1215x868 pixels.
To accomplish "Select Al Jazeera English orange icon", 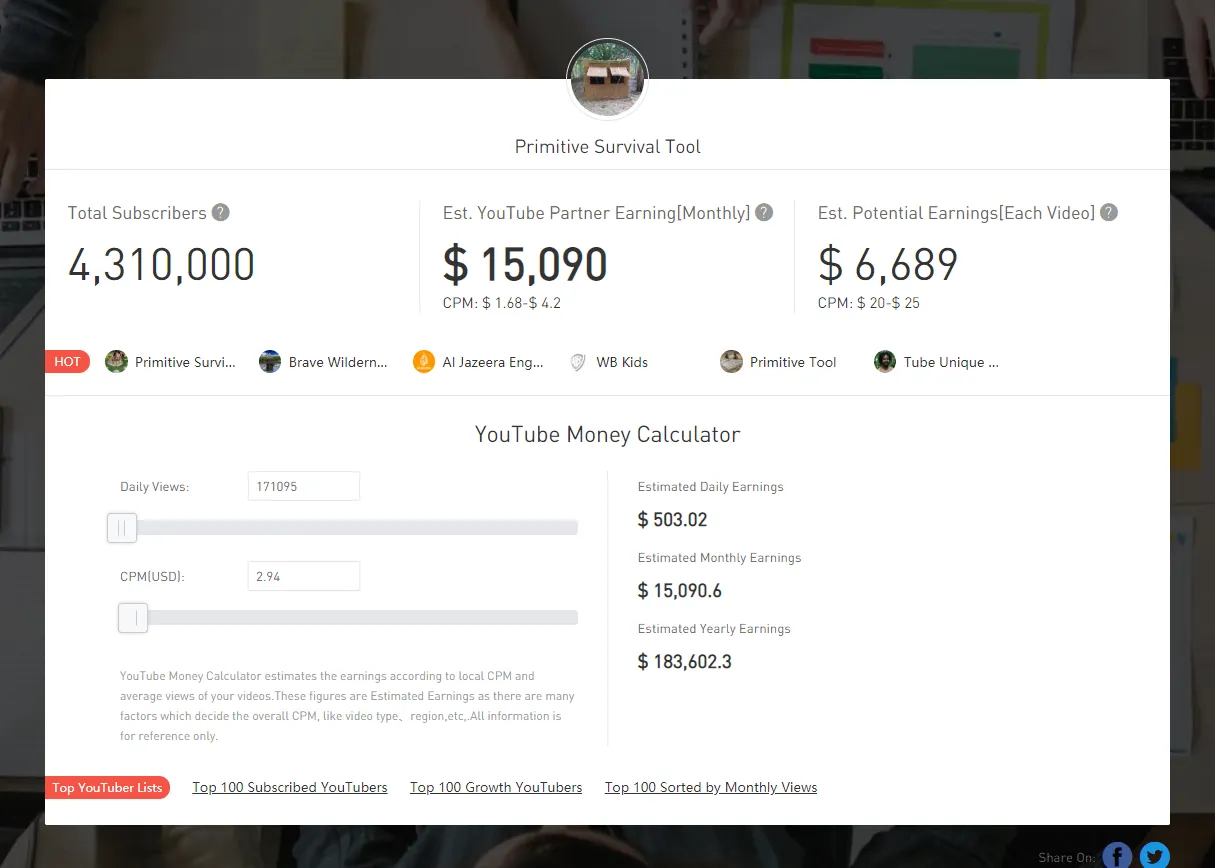I will (x=424, y=362).
